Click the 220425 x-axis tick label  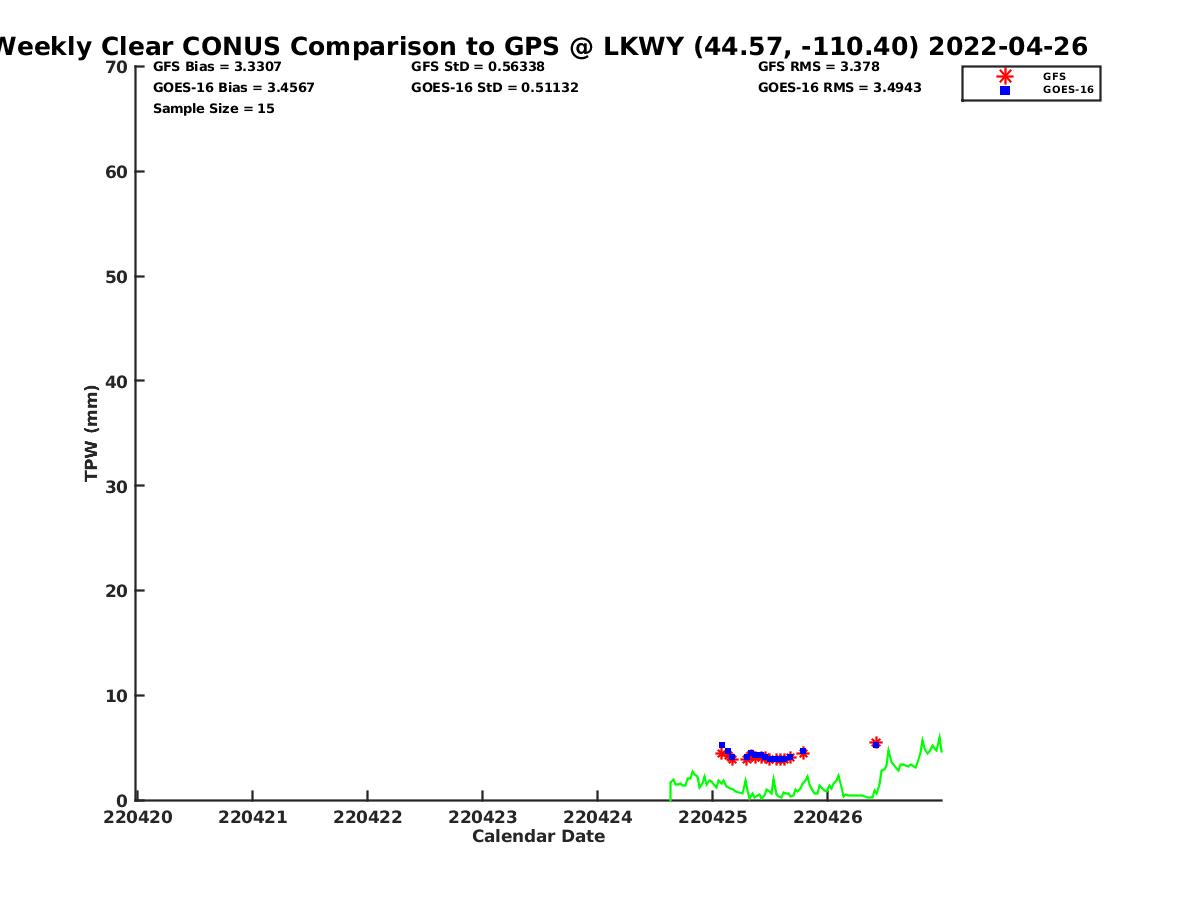tap(712, 817)
